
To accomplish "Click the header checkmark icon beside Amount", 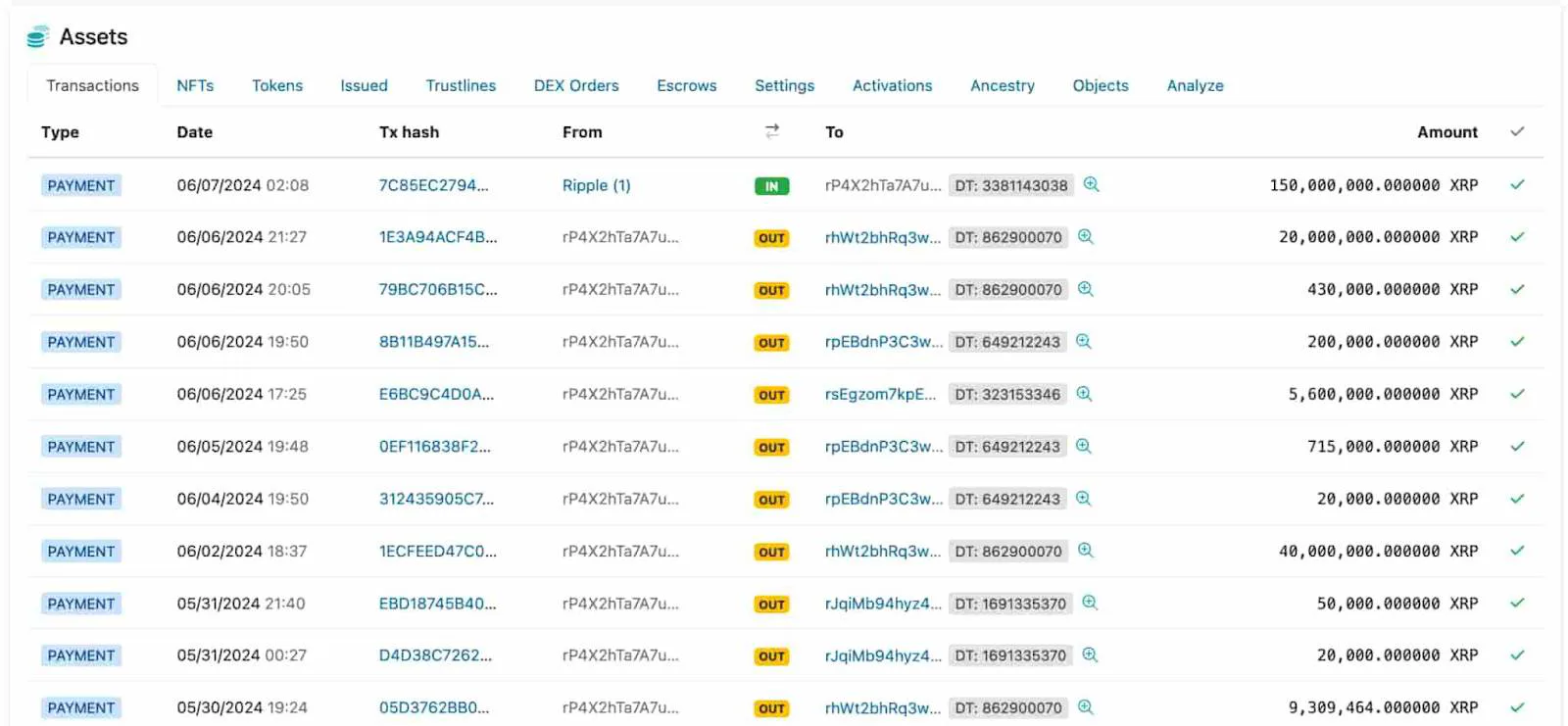I will tap(1517, 131).
